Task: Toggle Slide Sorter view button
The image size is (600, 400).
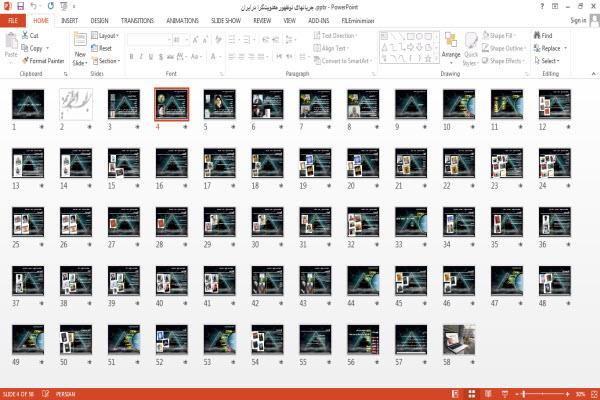Action: tap(471, 393)
